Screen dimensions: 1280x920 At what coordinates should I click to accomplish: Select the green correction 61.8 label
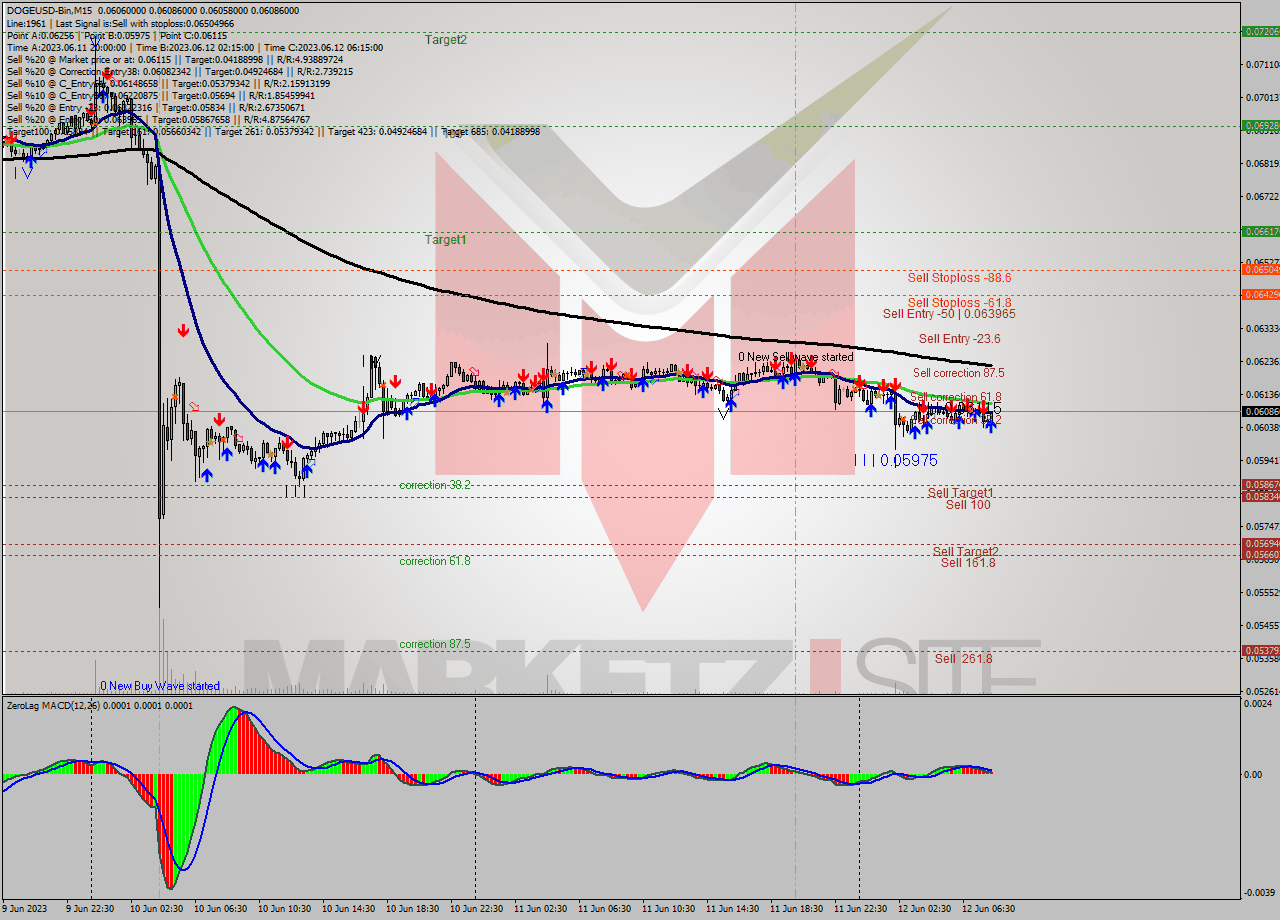[x=435, y=561]
